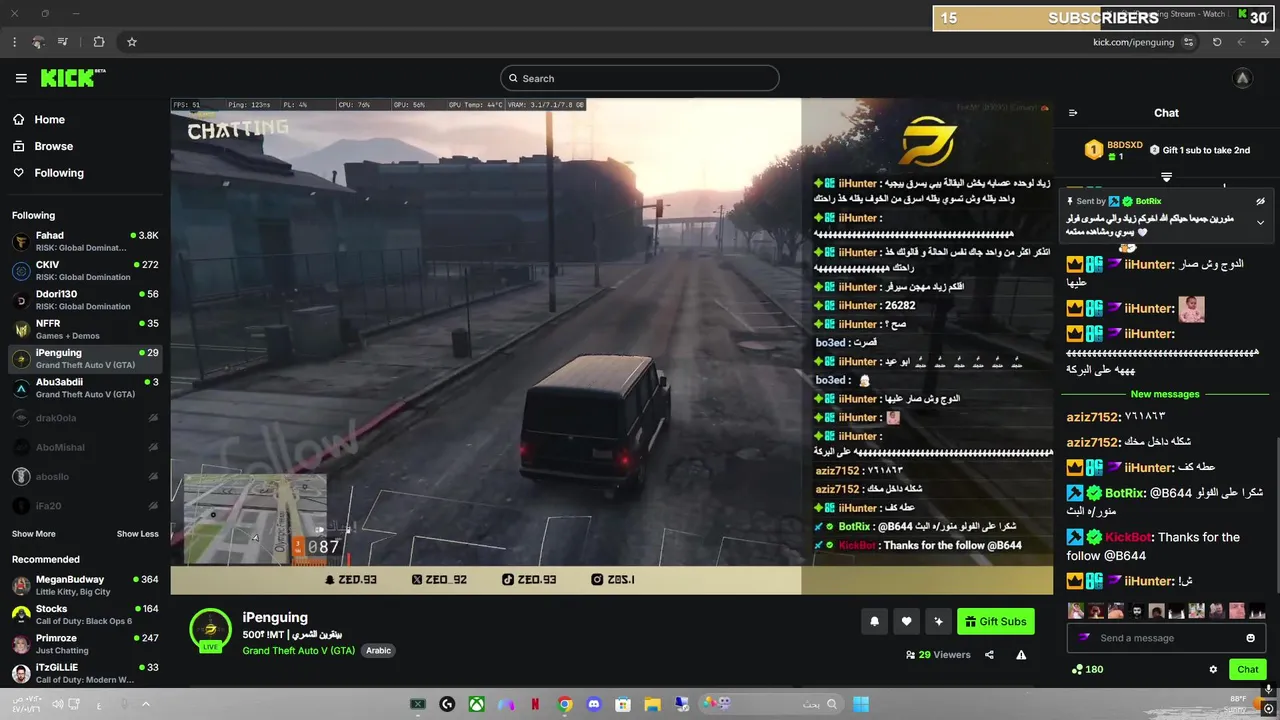Expand the gift leaderboard handle
Image resolution: width=1280 pixels, height=720 pixels.
click(1166, 177)
